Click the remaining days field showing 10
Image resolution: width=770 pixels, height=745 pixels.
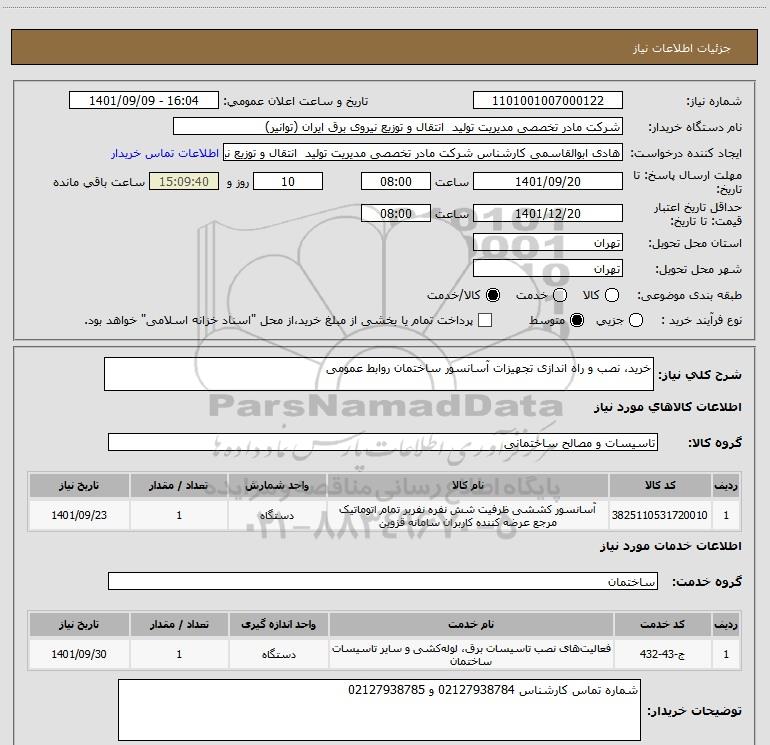pos(288,181)
